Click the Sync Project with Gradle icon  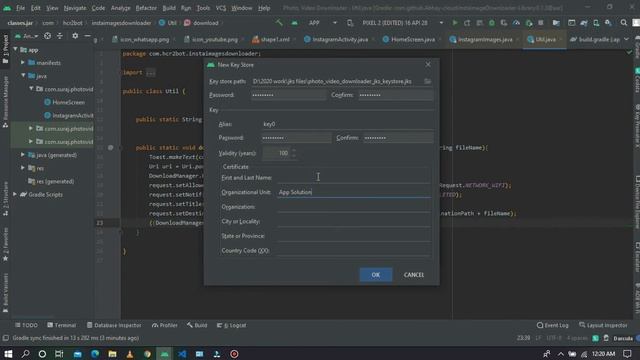tap(584, 23)
